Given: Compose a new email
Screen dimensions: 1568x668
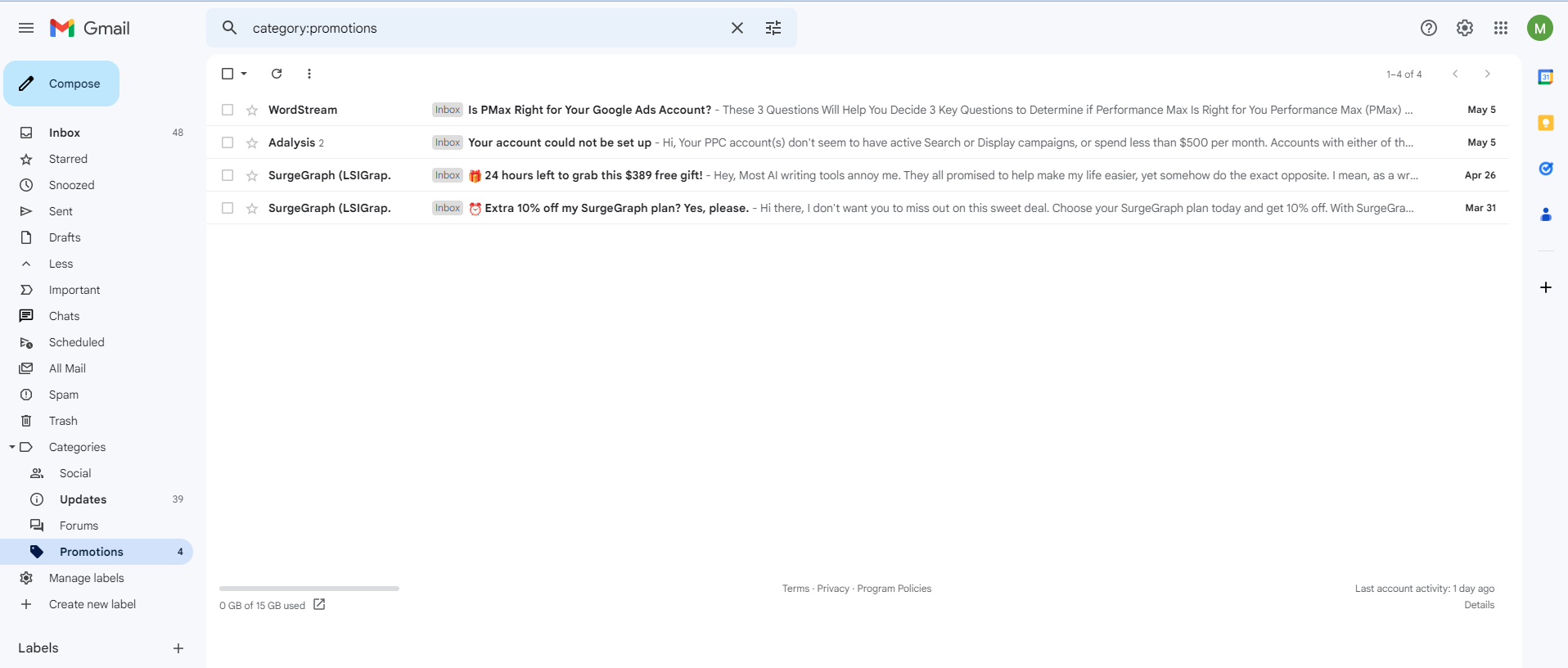Looking at the screenshot, I should [x=61, y=83].
